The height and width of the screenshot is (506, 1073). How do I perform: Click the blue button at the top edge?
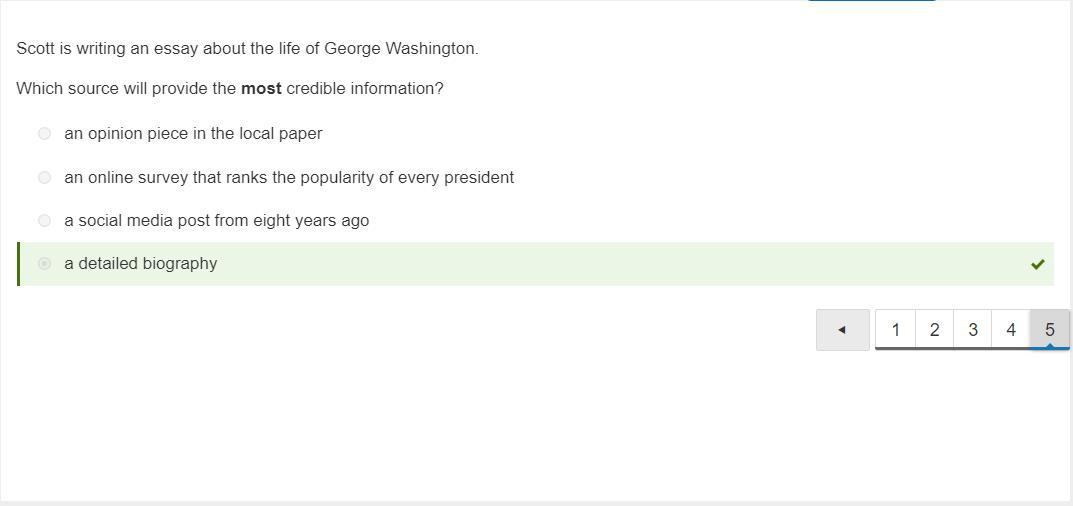click(x=871, y=1)
